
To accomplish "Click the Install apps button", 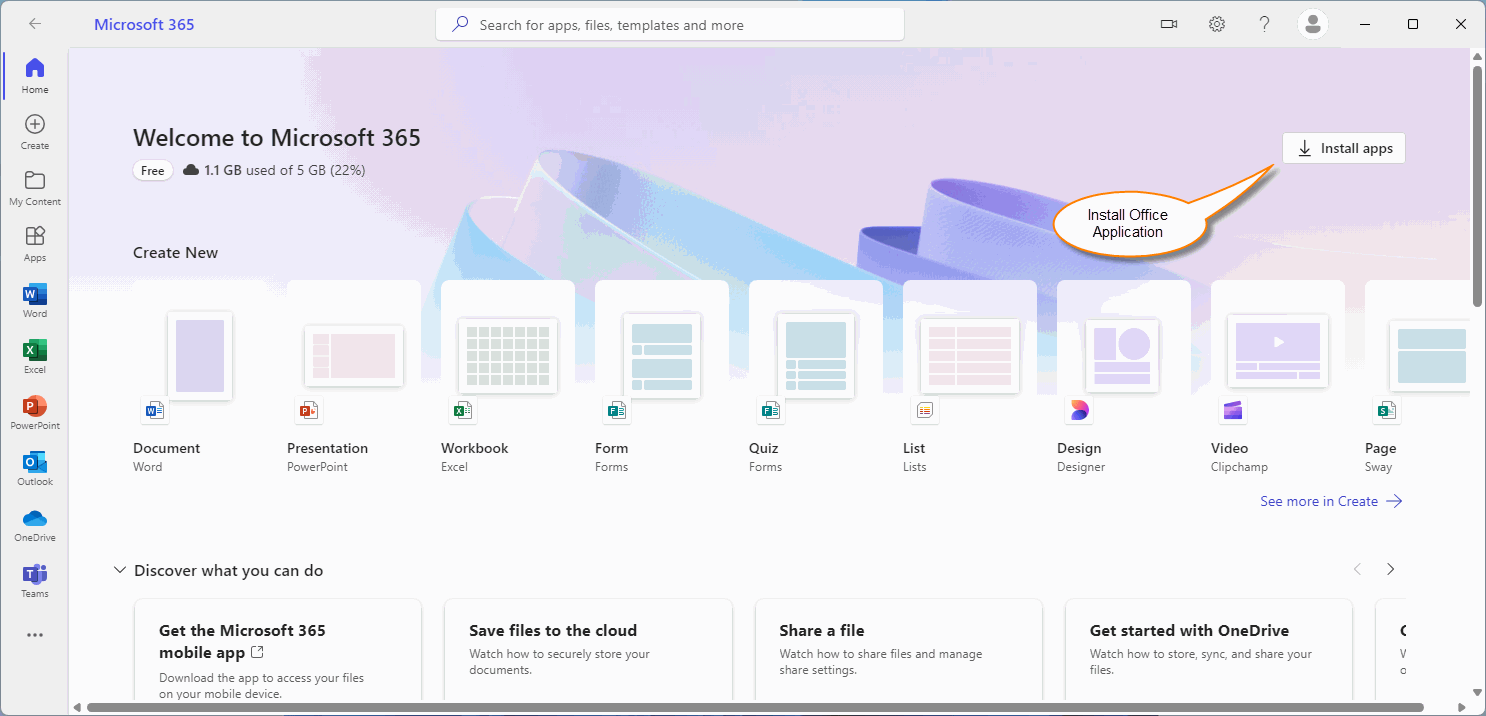I will click(1344, 148).
